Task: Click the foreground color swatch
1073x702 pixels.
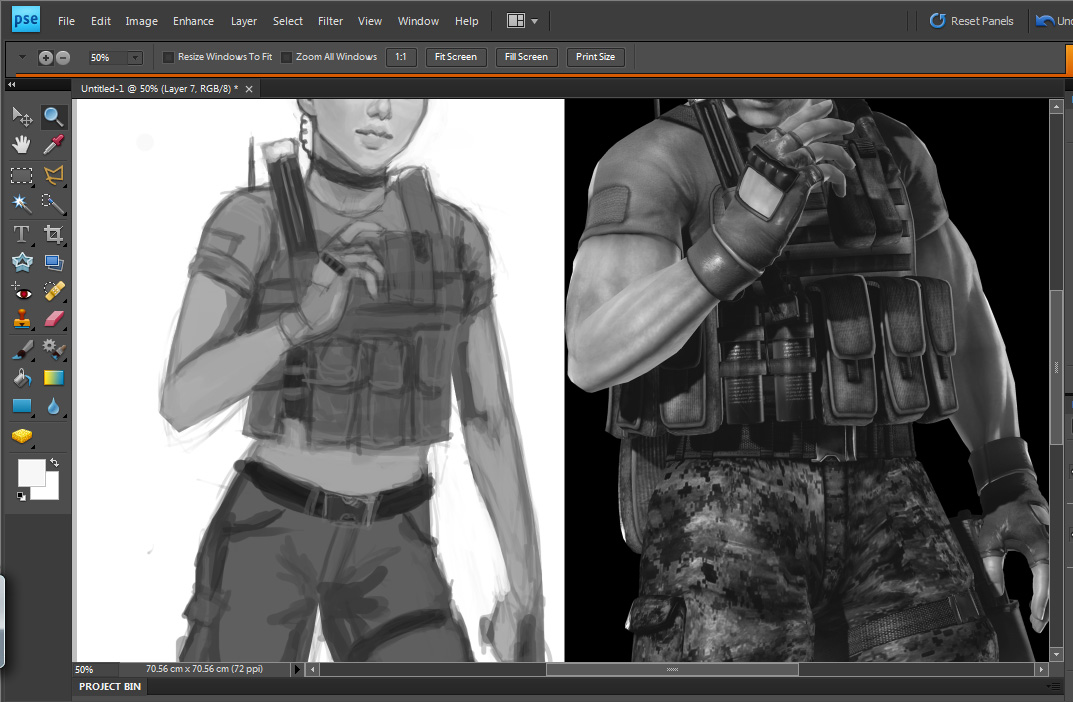Action: pos(31,473)
